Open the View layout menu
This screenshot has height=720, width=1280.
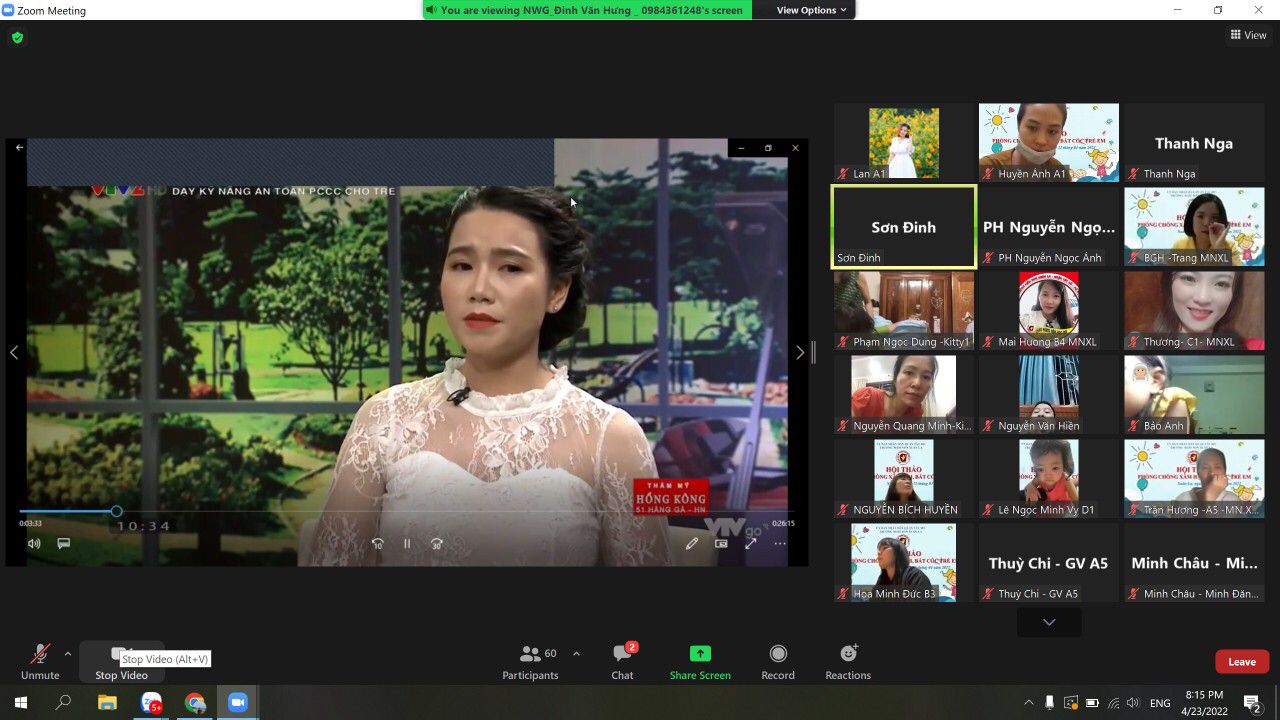tap(1248, 35)
